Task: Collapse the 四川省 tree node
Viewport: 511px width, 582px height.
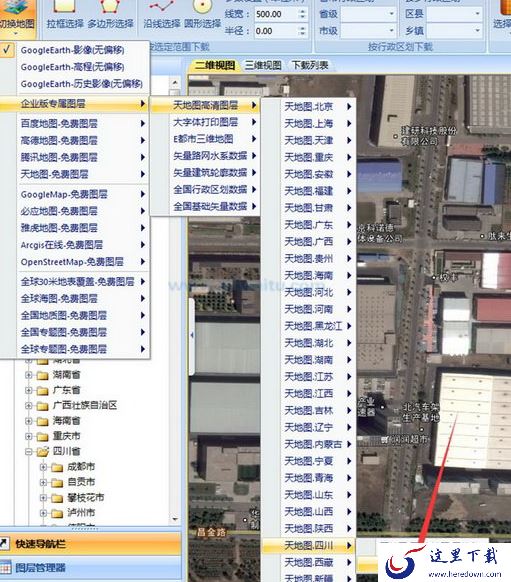Action: point(29,452)
